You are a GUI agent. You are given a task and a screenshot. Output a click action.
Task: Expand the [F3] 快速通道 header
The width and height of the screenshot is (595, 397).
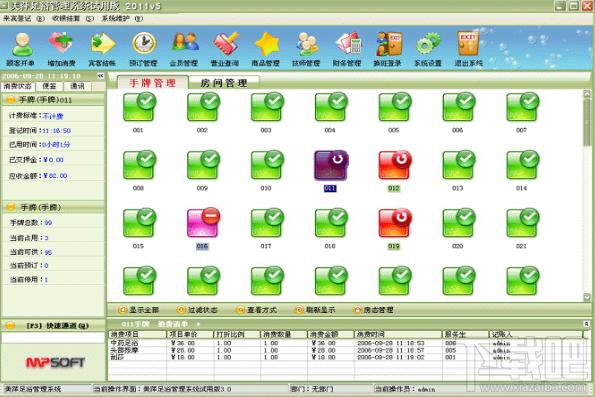53,325
